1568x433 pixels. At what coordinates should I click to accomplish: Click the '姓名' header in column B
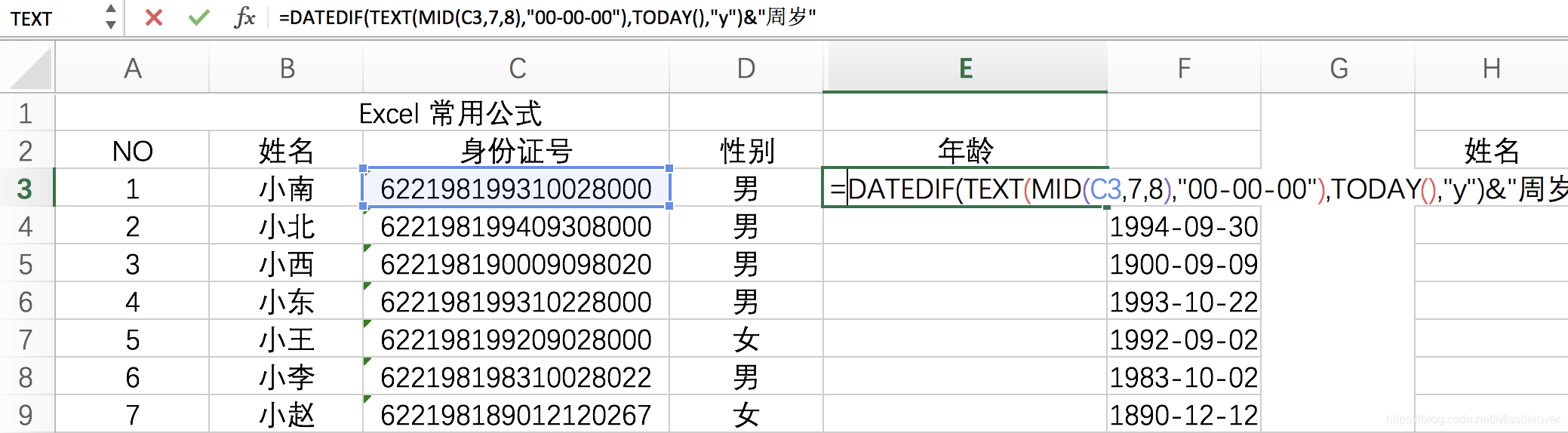click(x=287, y=150)
